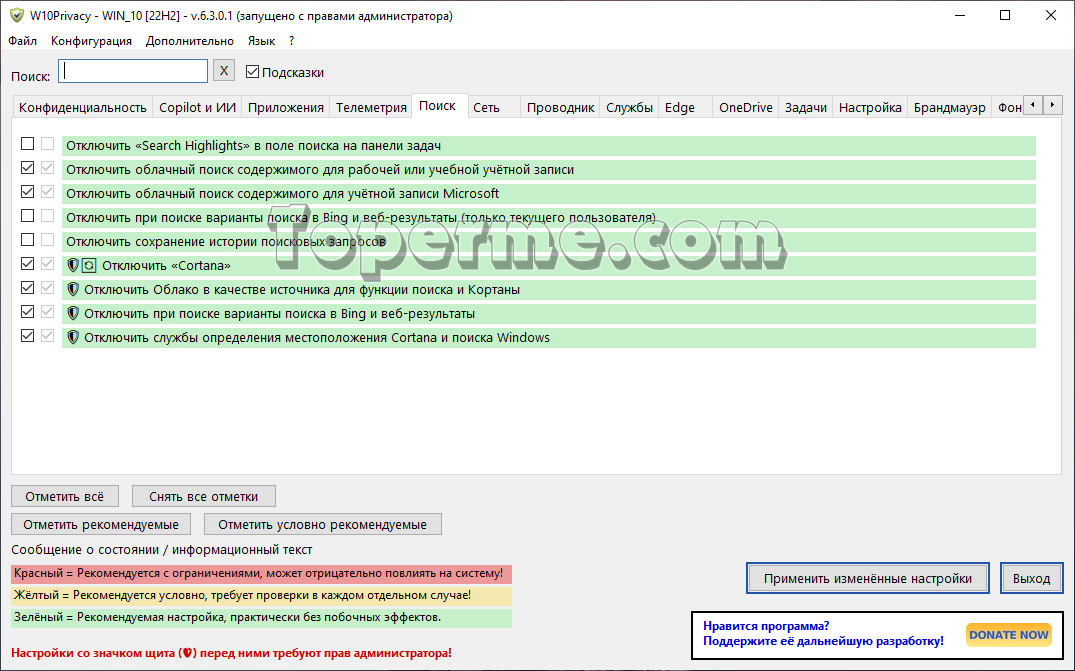
Task: Switch to the Конфиденциальность tab
Action: [x=82, y=108]
